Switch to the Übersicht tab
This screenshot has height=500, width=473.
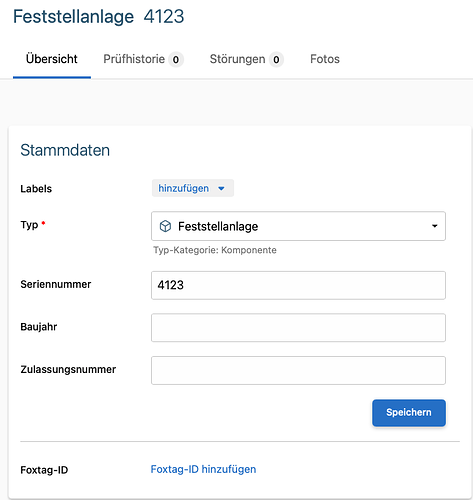point(52,59)
